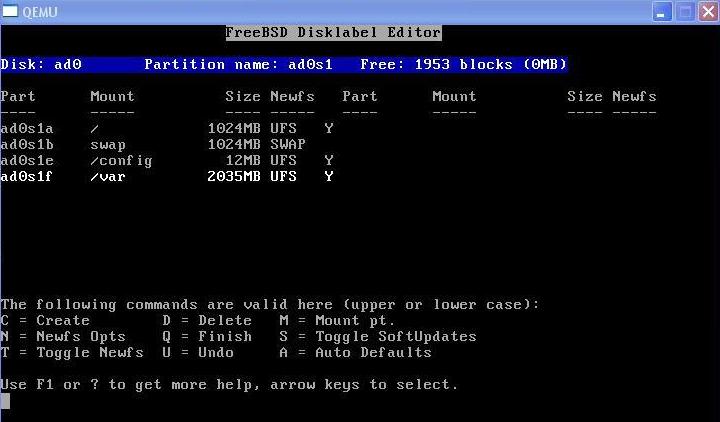Select the ad0s1b partition name
720x422 pixels.
[27, 144]
